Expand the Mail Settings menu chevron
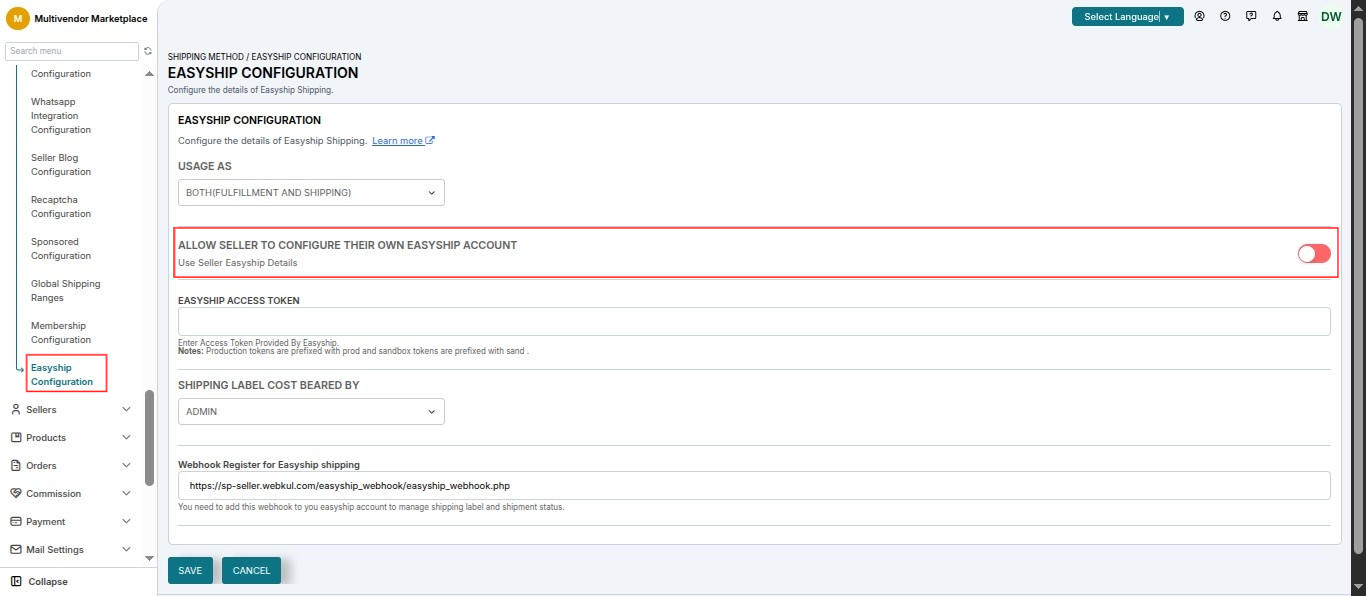This screenshot has height=596, width=1366. click(x=126, y=549)
